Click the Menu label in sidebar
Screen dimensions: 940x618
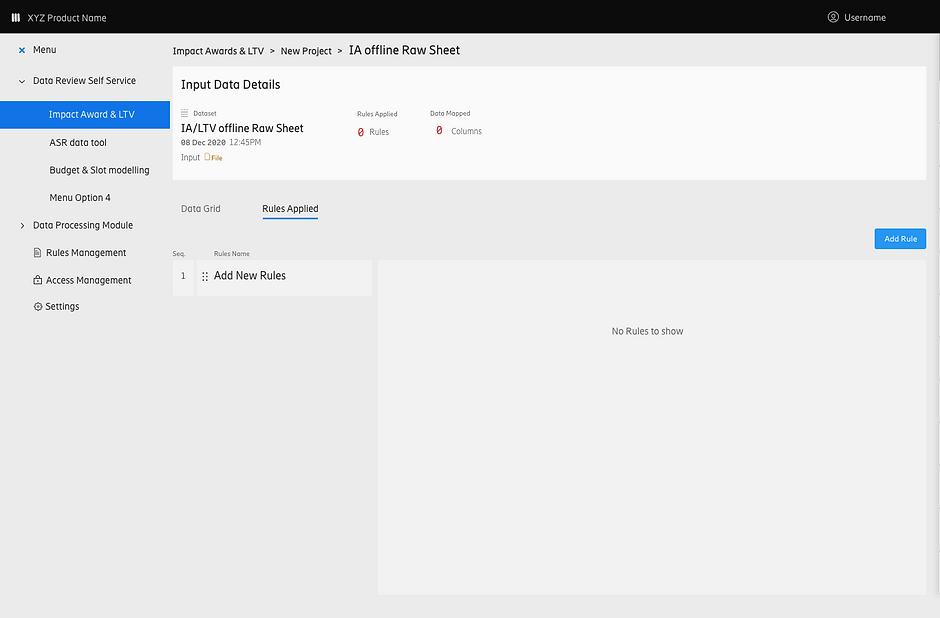click(x=44, y=50)
